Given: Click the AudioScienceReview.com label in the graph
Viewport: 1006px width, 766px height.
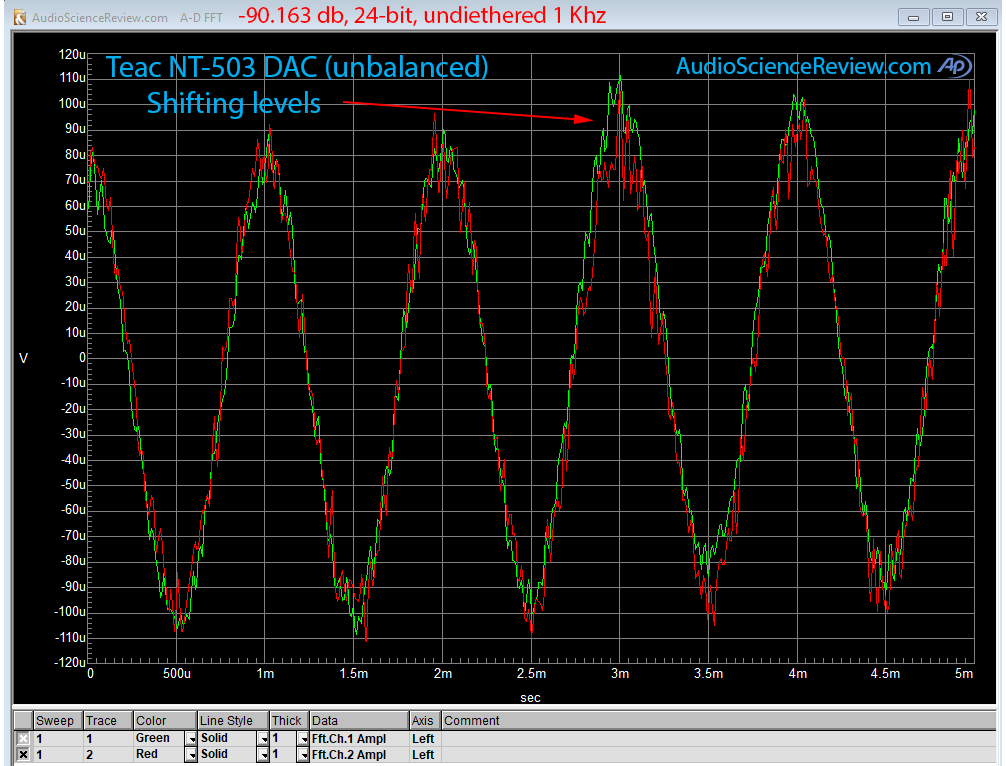Looking at the screenshot, I should pos(803,66).
